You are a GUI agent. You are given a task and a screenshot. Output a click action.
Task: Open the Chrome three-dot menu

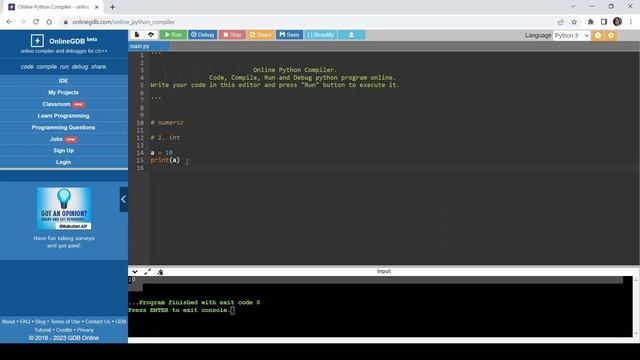pos(631,22)
